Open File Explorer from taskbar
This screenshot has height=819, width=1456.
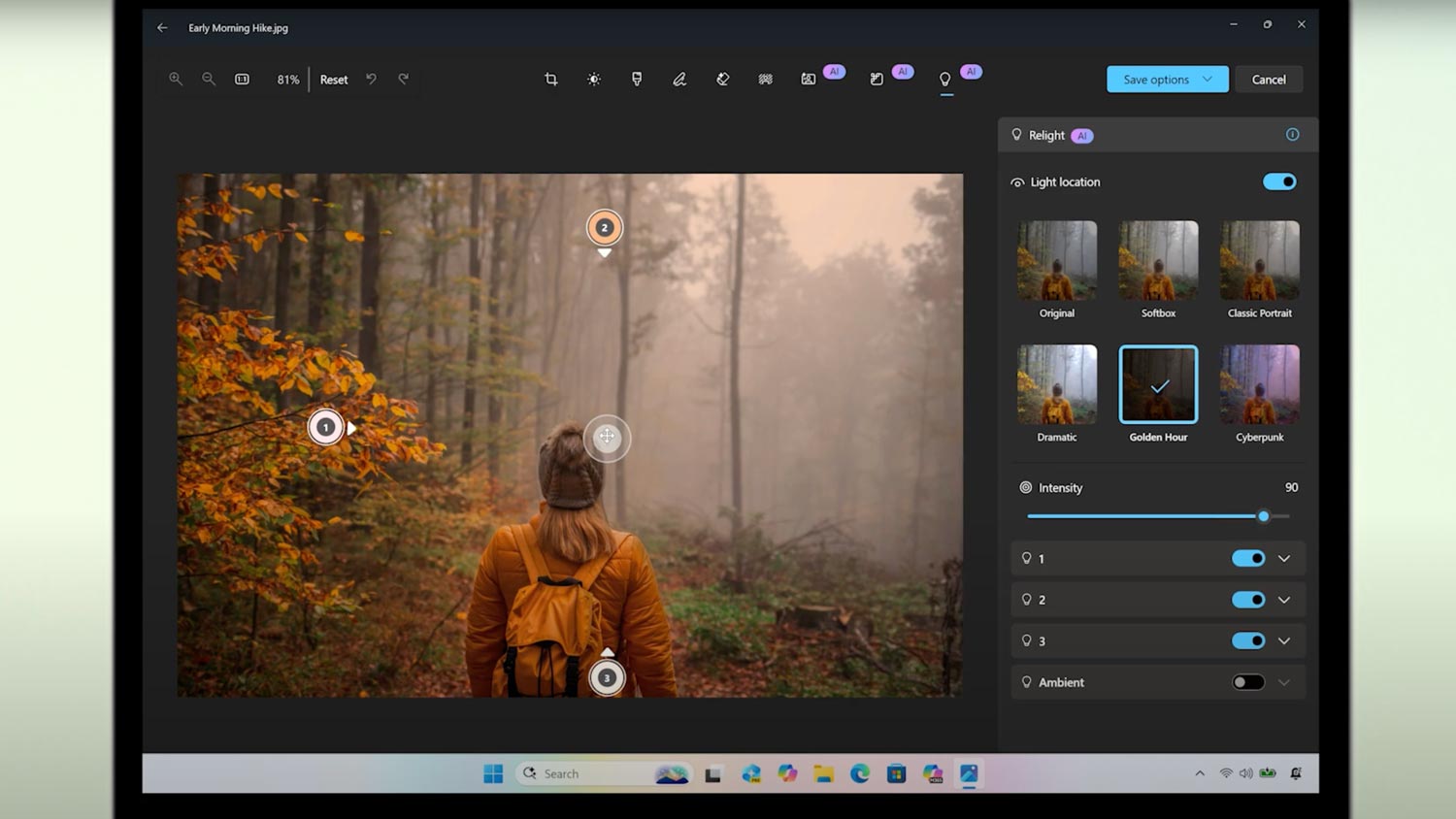point(824,773)
